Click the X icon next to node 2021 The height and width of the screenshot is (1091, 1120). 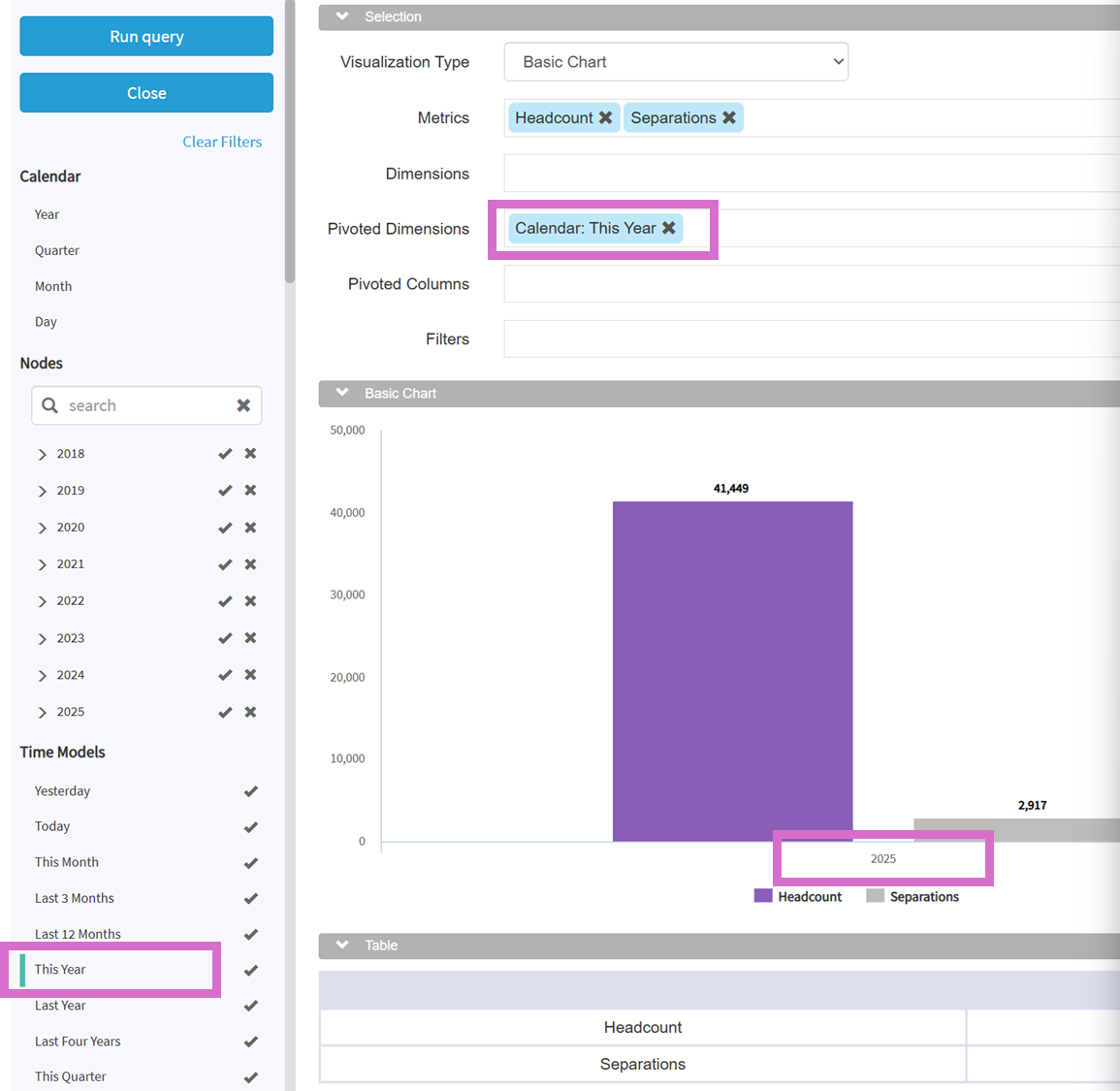(x=250, y=564)
